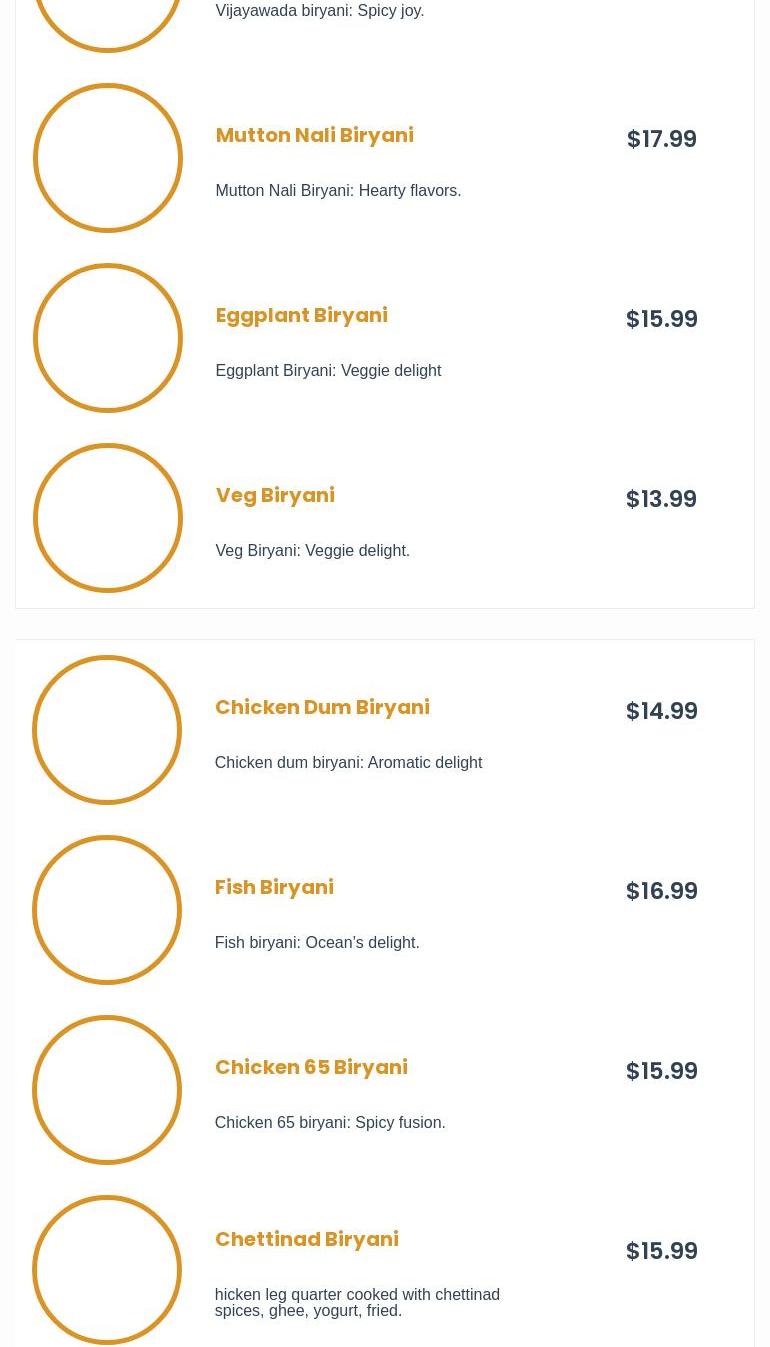Open the Chicken Dum Biryani title

(x=322, y=707)
